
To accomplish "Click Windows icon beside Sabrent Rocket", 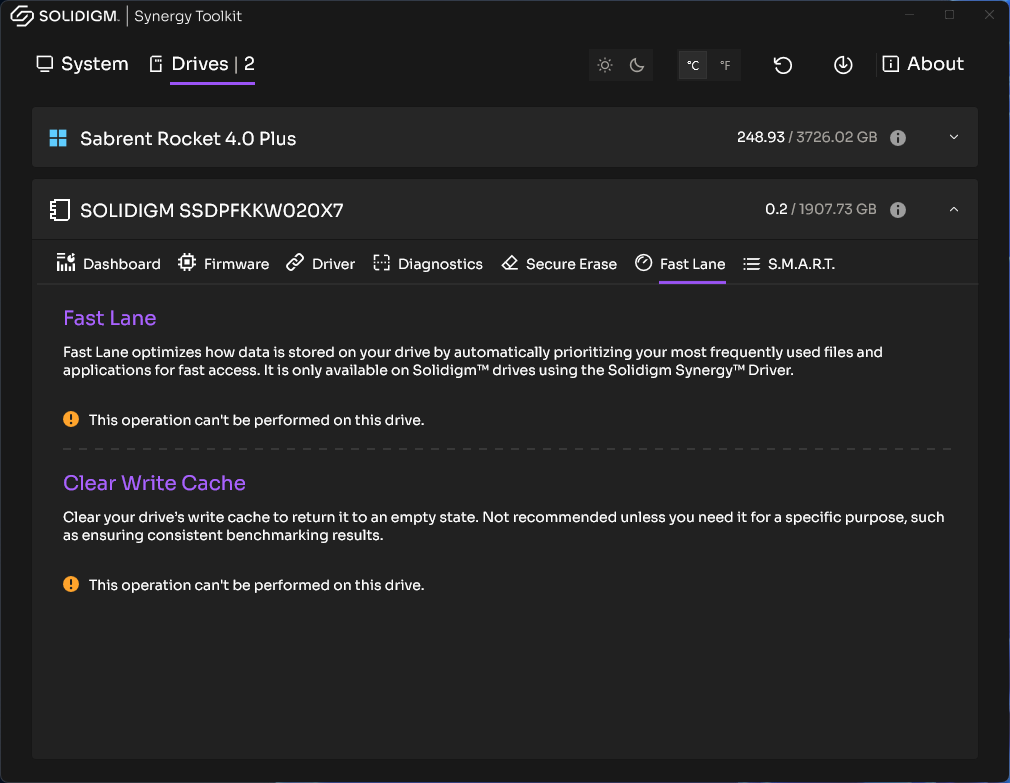I will (58, 138).
